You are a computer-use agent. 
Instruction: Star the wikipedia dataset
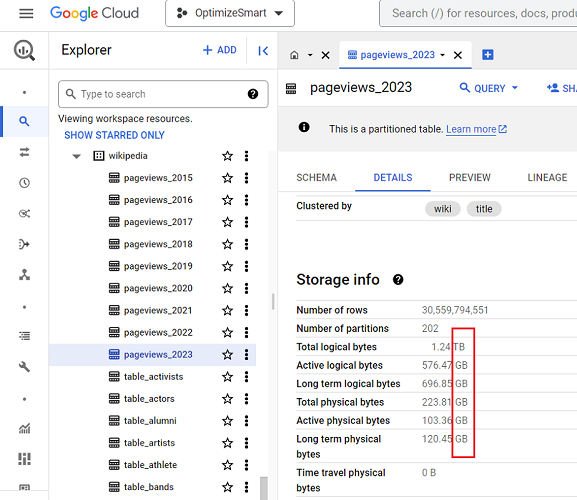[227, 156]
